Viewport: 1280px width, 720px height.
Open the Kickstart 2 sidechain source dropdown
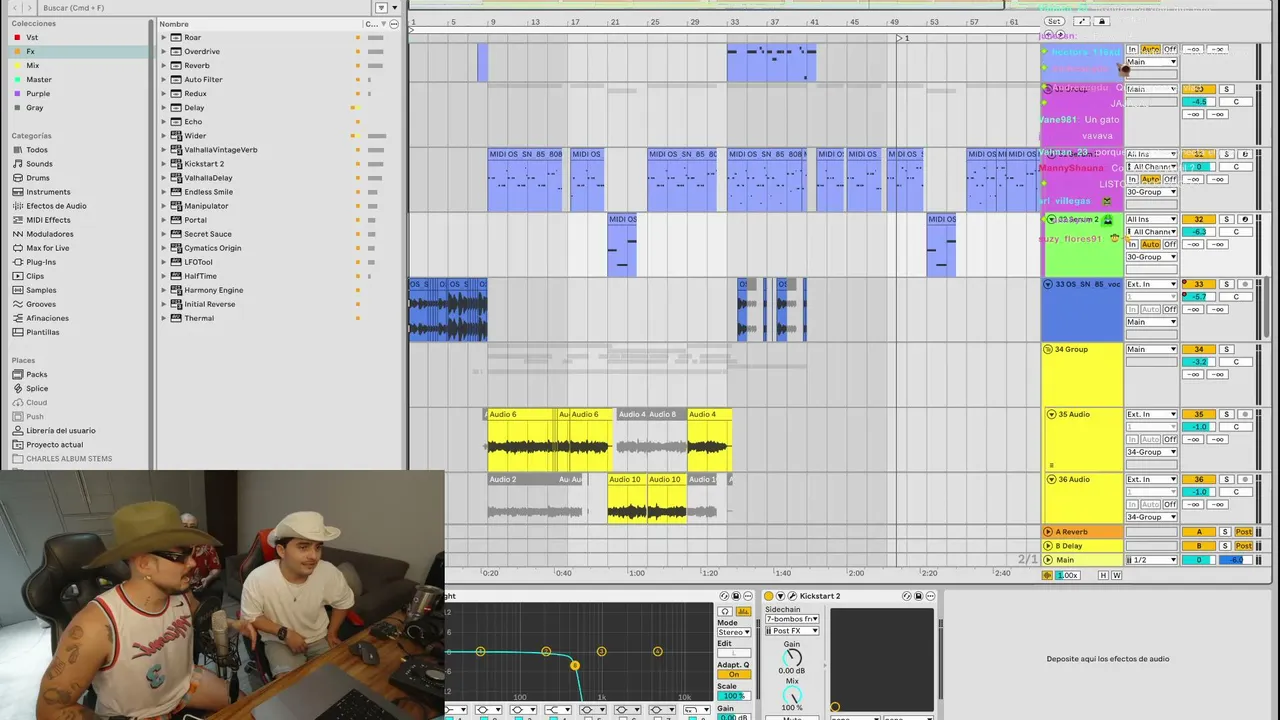[792, 619]
